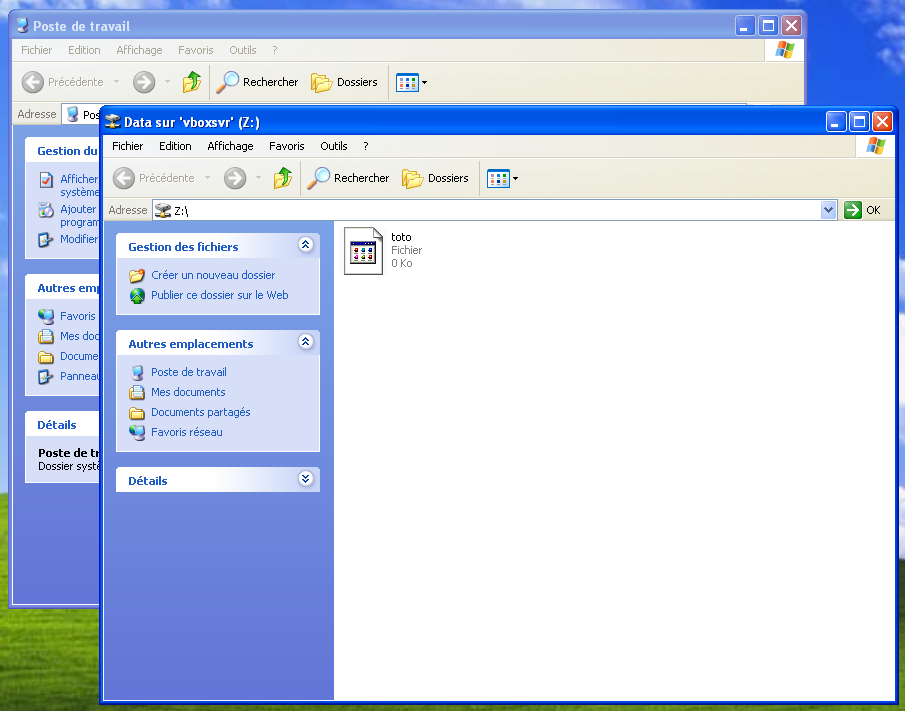Collapse the Autres emplacements panel

[x=305, y=342]
